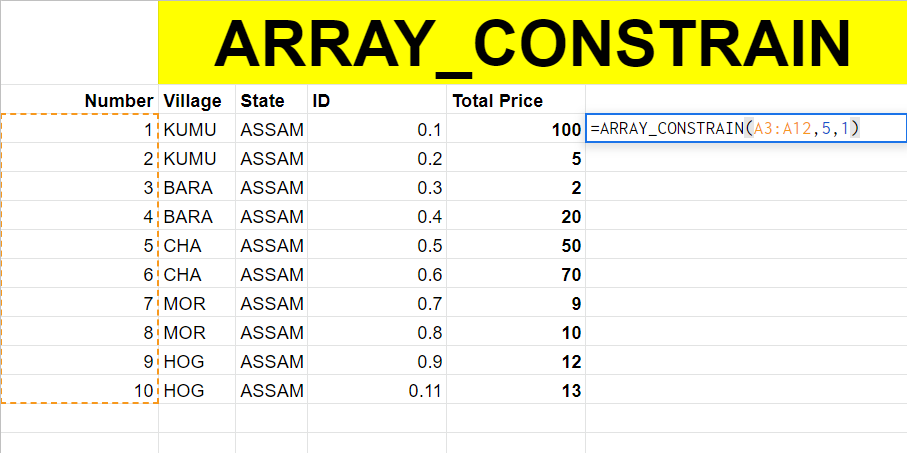Select ASSAM state cell in row Number 3
This screenshot has height=453, width=907.
271,186
